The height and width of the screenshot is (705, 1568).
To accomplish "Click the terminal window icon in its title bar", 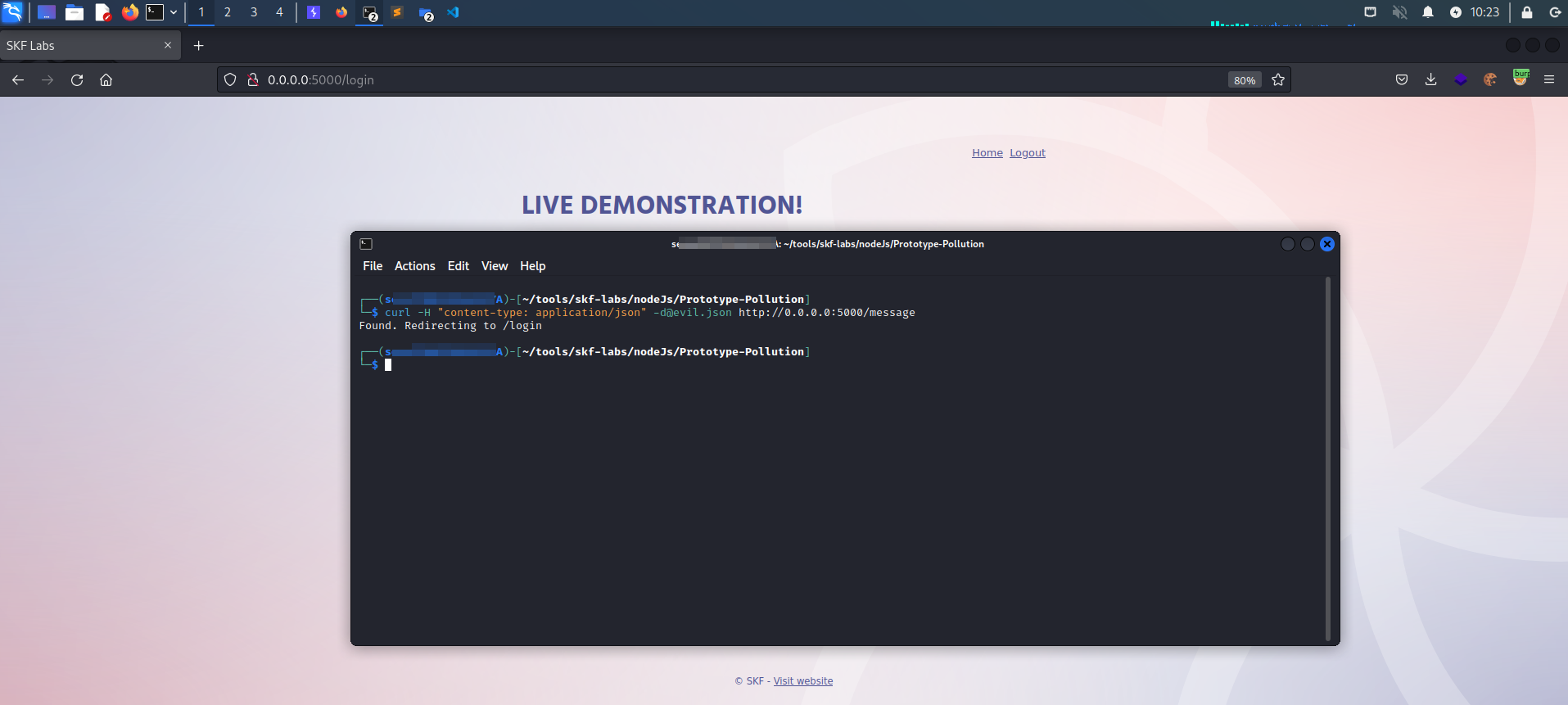I will click(366, 244).
